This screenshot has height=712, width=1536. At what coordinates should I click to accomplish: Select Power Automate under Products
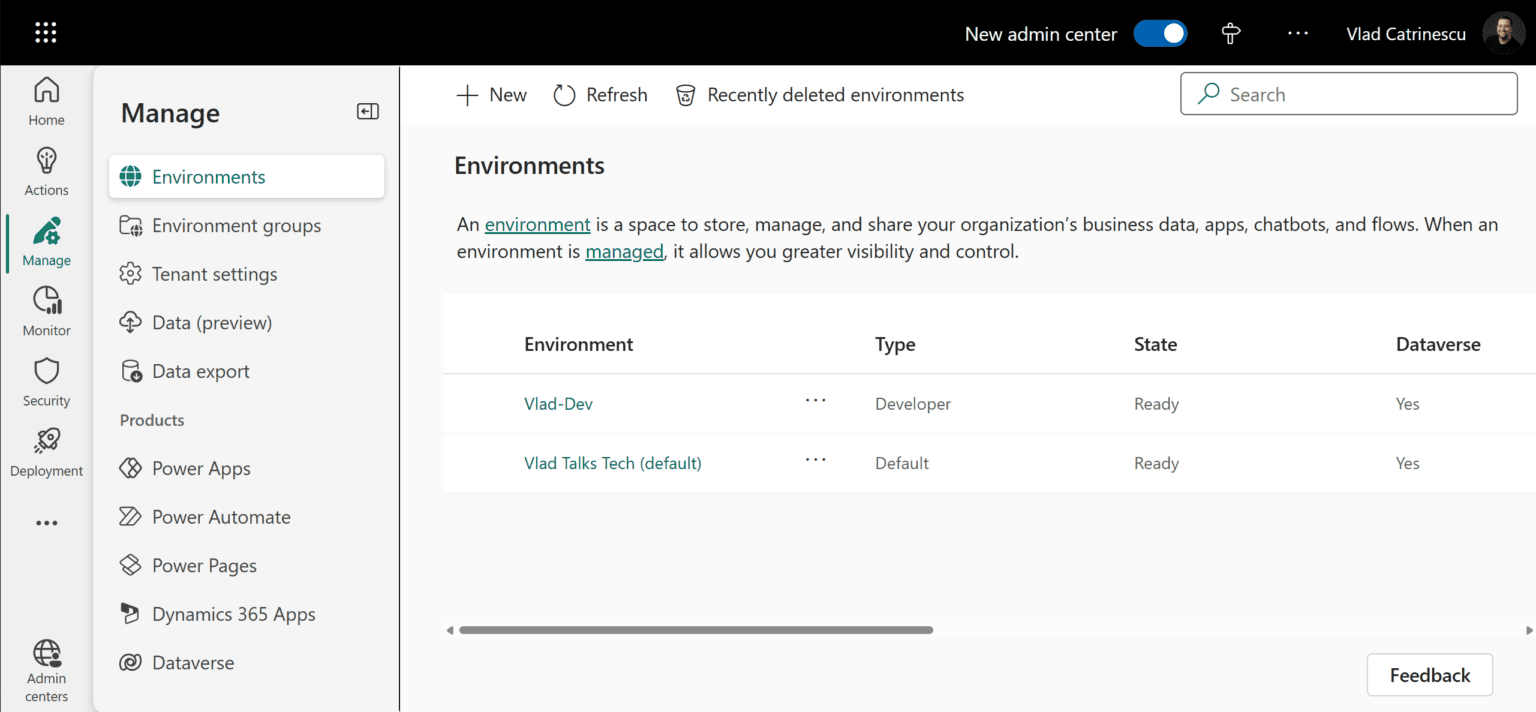pyautogui.click(x=222, y=516)
